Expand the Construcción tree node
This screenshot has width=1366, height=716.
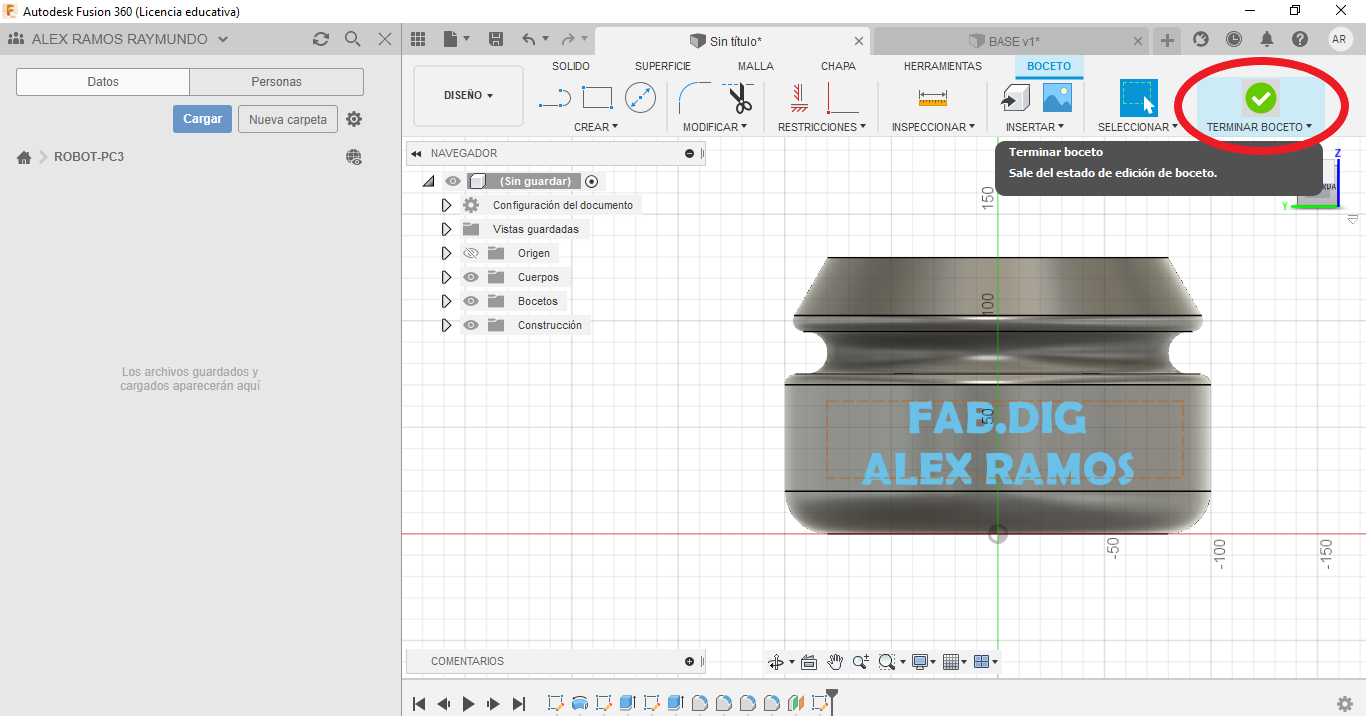(447, 326)
